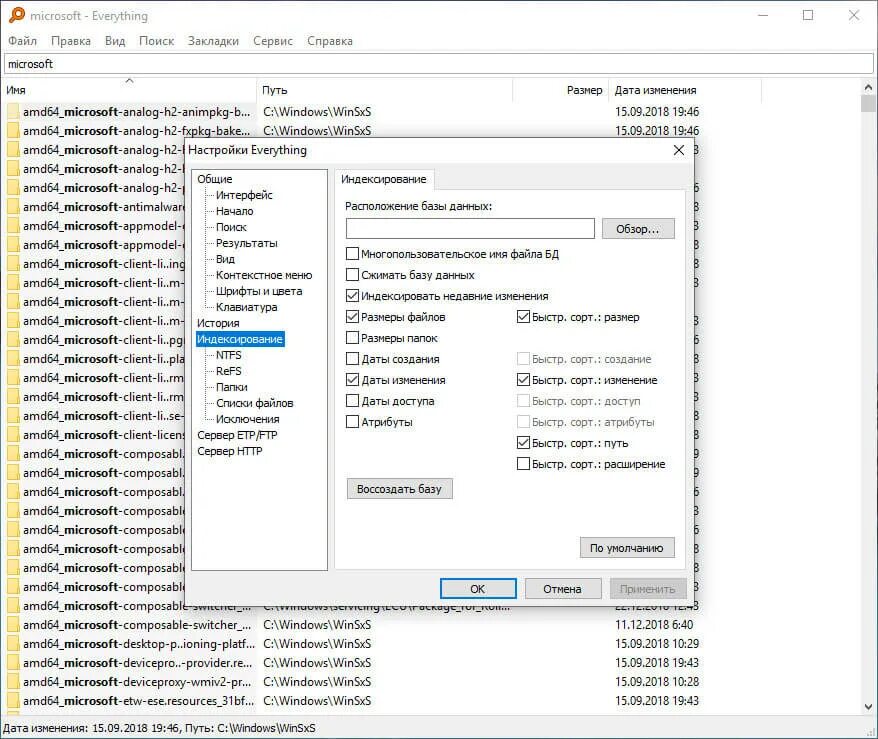
Task: Click folder icon of amd64_microsoft-etw-ese.resources_31bf... row
Action: pyautogui.click(x=13, y=701)
